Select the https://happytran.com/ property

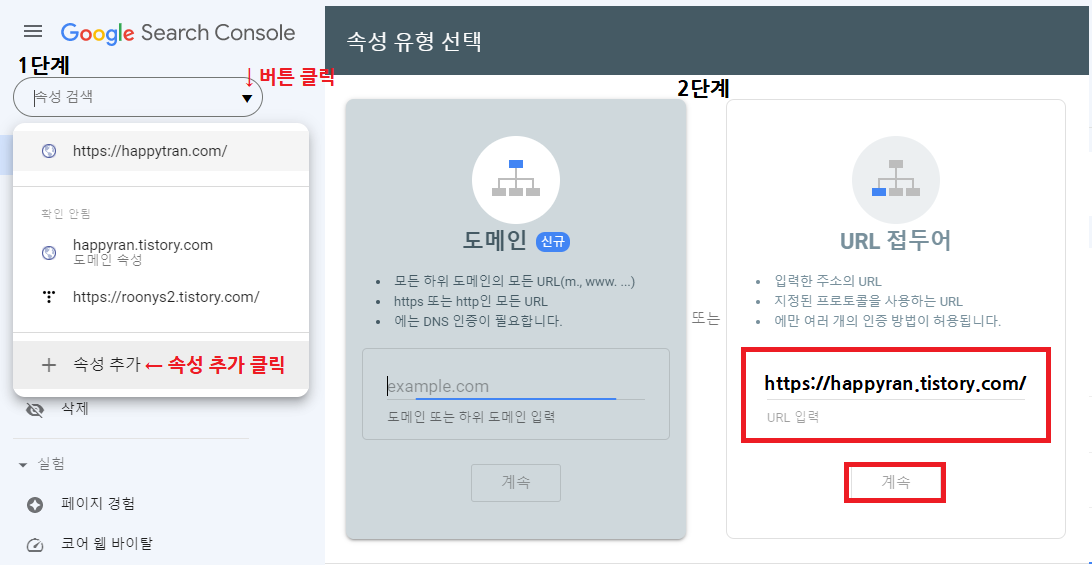tap(161, 150)
